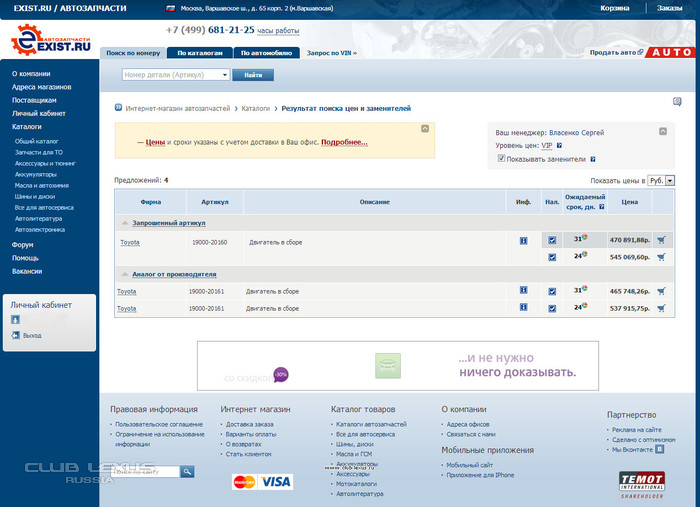Add the 470 891,88р. Toyota engine to cart

661,240
